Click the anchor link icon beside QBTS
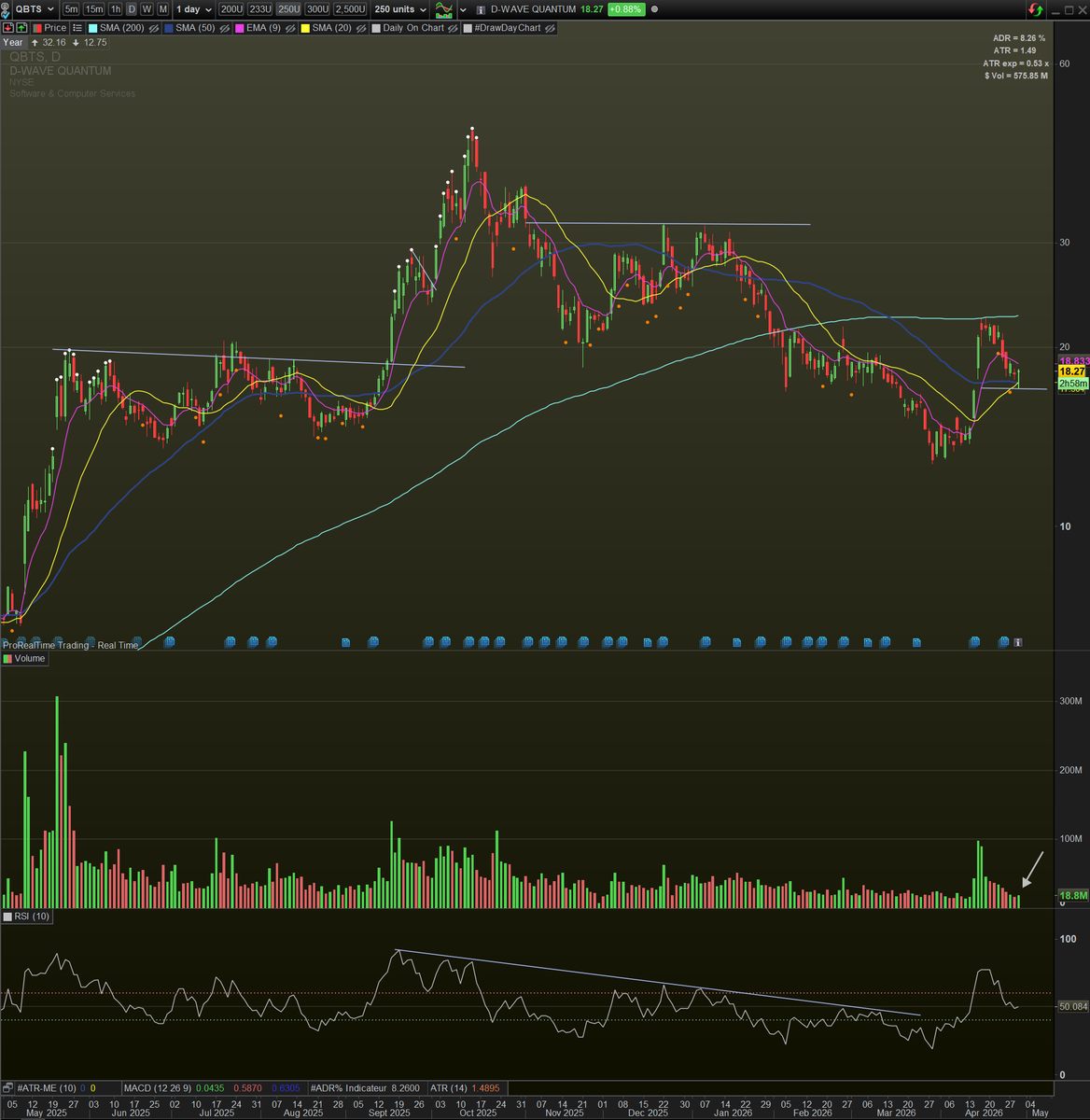Image resolution: width=1090 pixels, height=1120 pixels. [x=7, y=8]
